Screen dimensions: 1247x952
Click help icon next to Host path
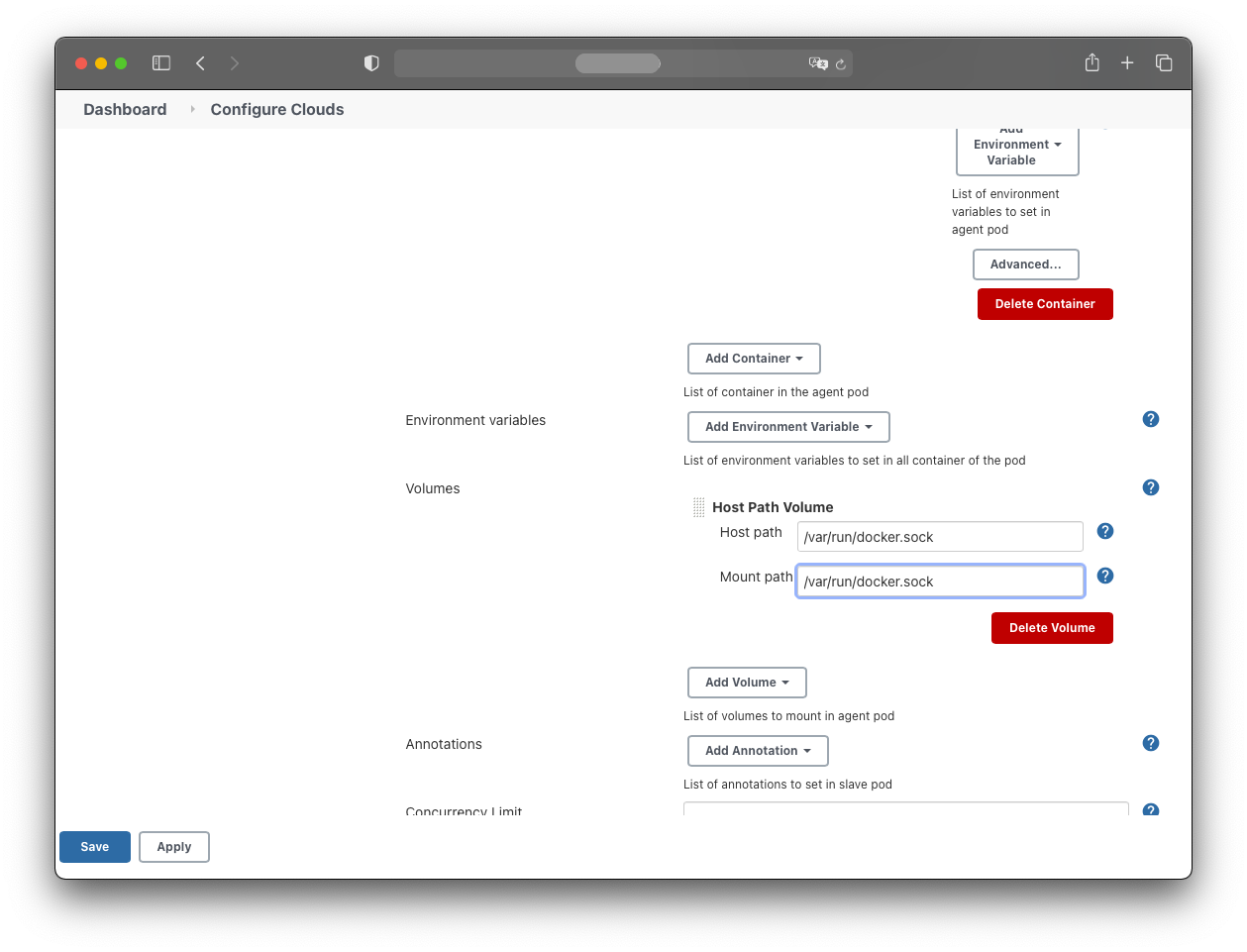[x=1105, y=531]
